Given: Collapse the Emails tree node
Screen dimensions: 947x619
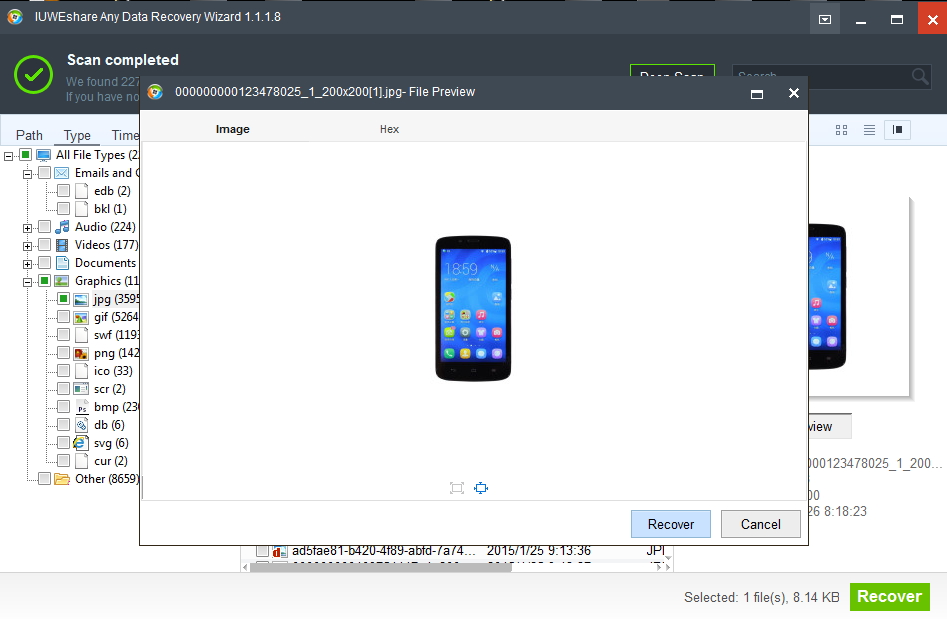Looking at the screenshot, I should click(27, 175).
